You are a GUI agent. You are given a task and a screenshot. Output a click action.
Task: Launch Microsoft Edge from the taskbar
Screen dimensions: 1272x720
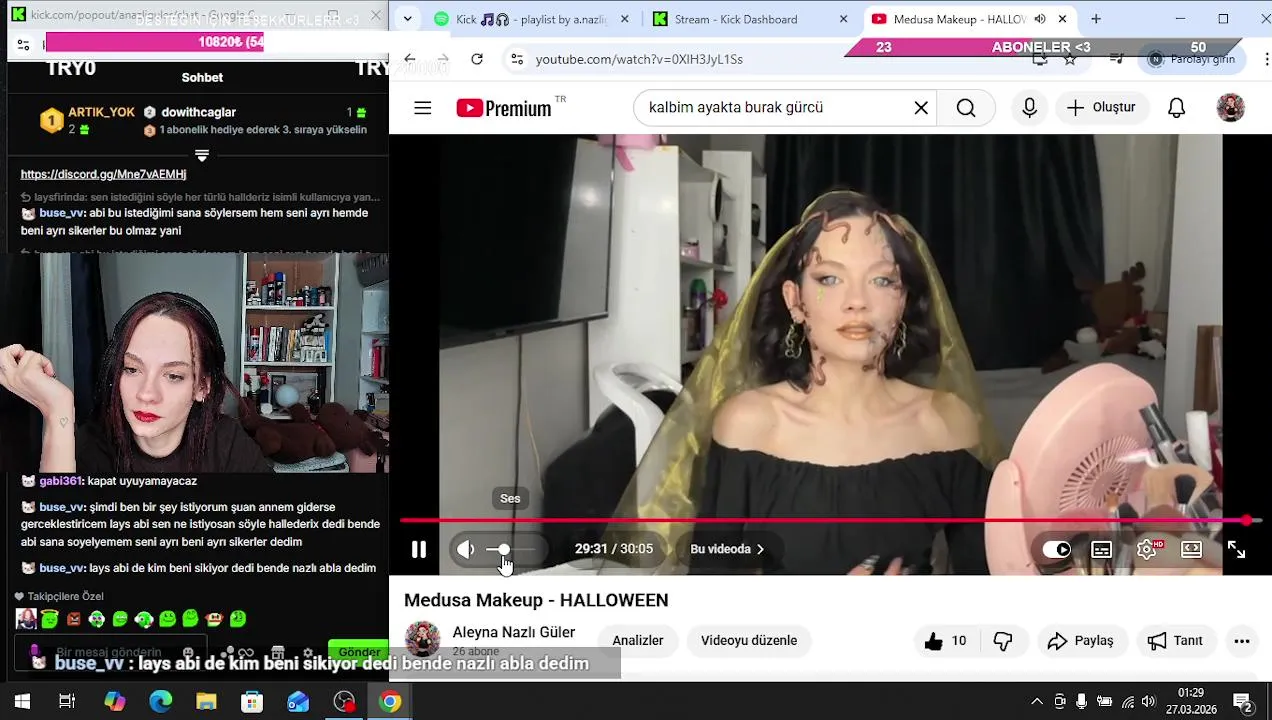click(x=160, y=702)
